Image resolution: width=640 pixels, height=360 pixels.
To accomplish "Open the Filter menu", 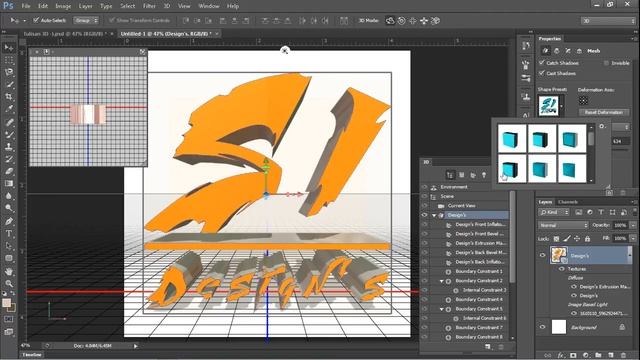I will (149, 6).
